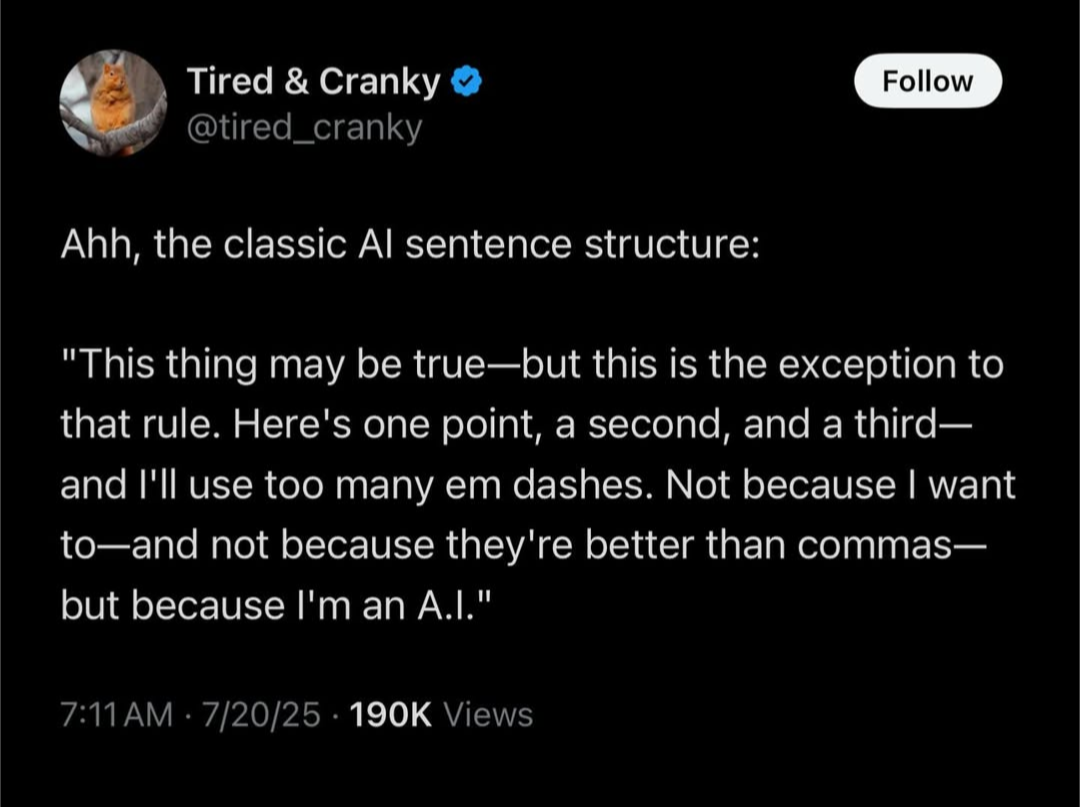Open the 7:11 AM timestamp link

pyautogui.click(x=117, y=714)
